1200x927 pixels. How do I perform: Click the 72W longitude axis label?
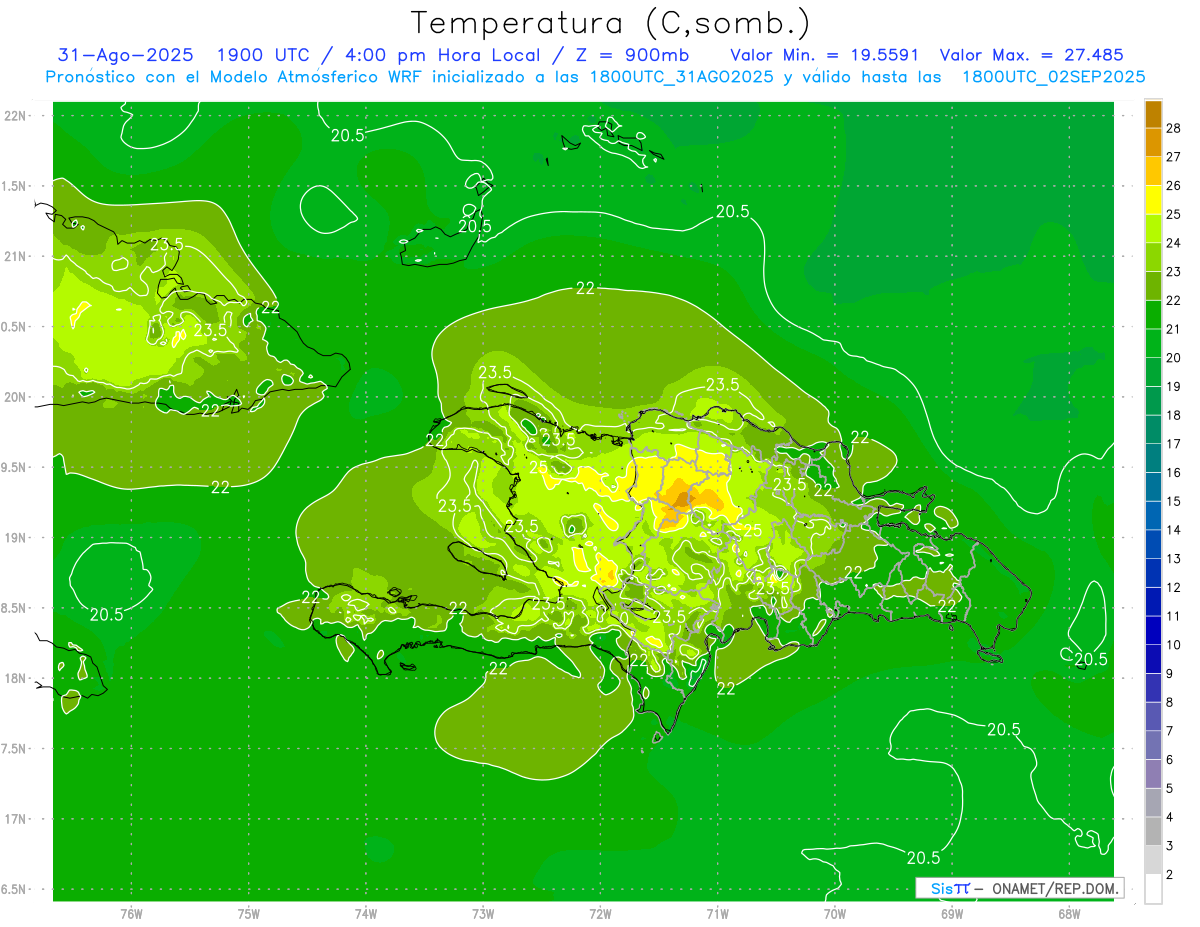point(600,913)
